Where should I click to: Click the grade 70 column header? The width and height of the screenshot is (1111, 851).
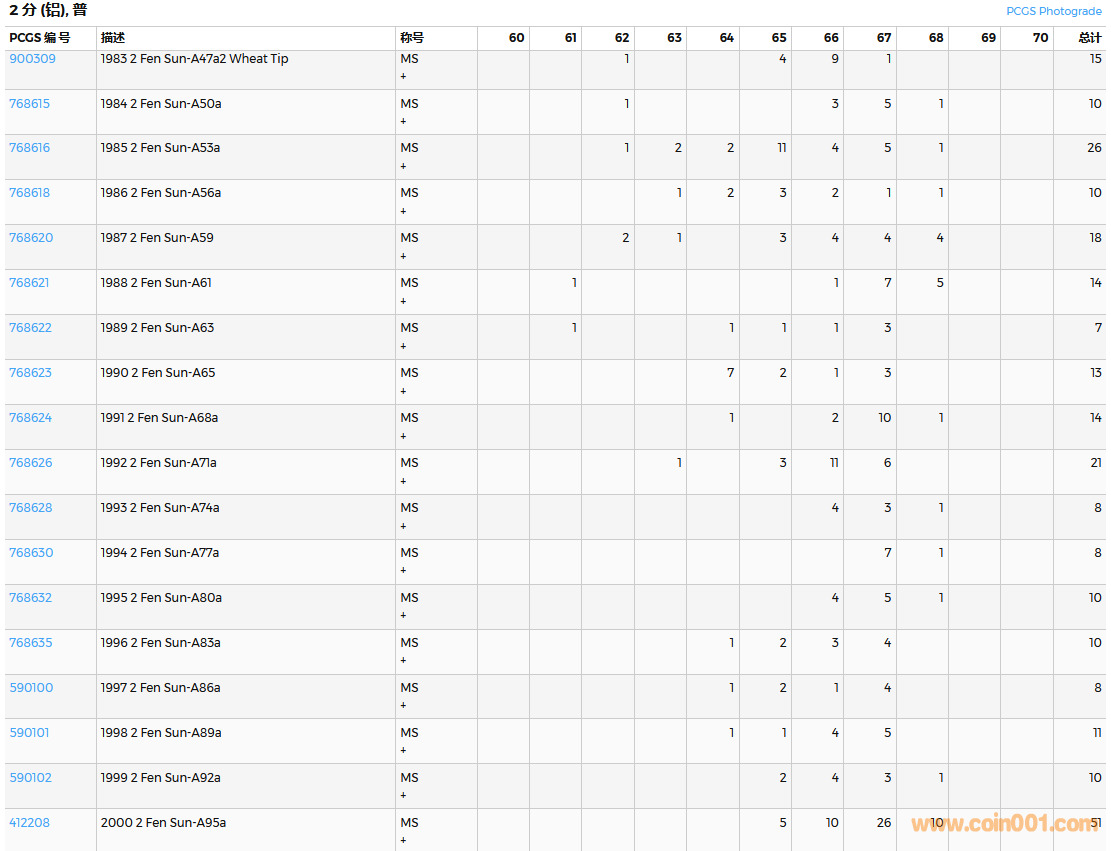(1040, 38)
